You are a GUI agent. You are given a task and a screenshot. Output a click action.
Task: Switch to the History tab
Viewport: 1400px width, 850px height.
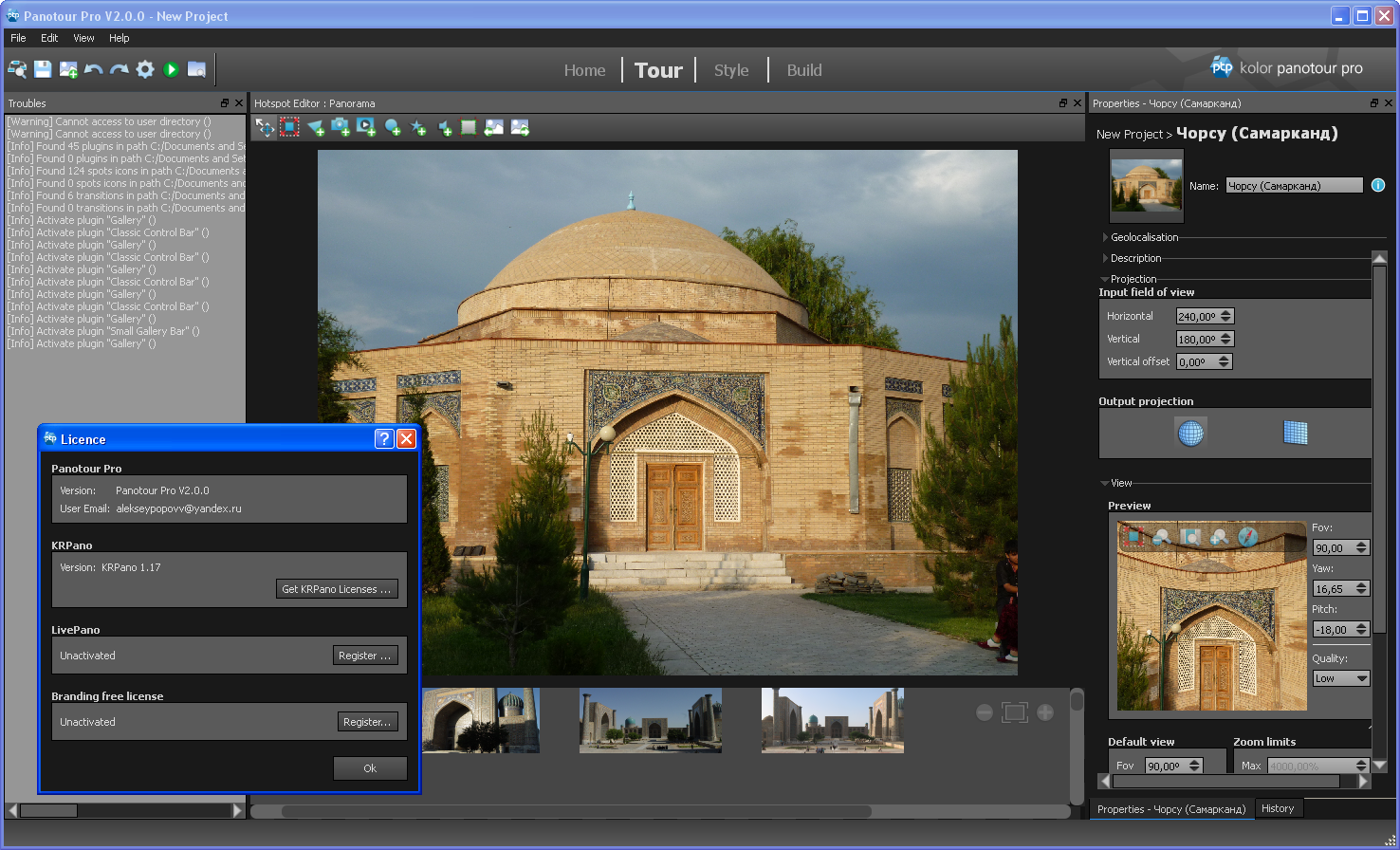(x=1278, y=808)
